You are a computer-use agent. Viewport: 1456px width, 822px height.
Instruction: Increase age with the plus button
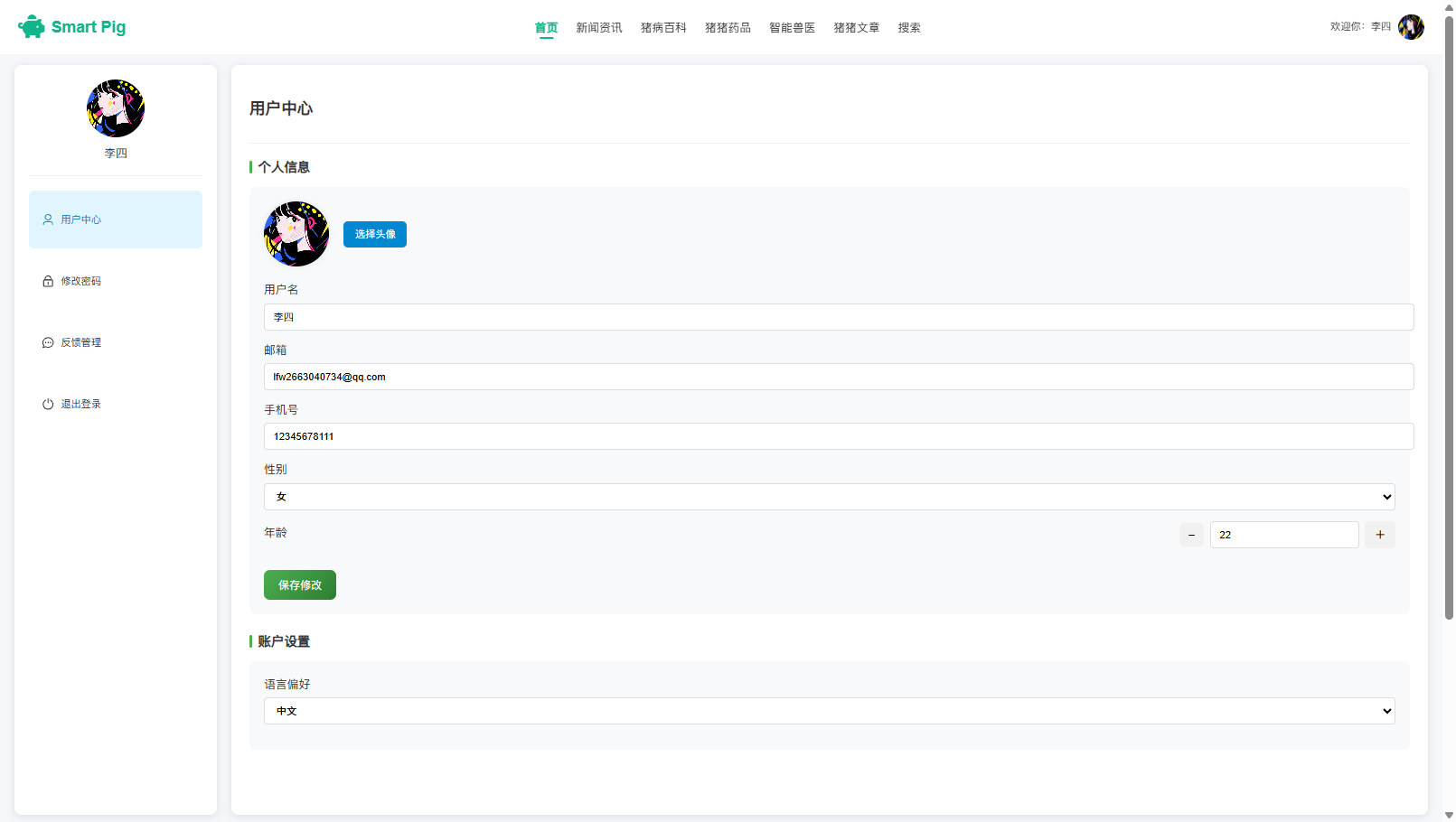click(1380, 535)
